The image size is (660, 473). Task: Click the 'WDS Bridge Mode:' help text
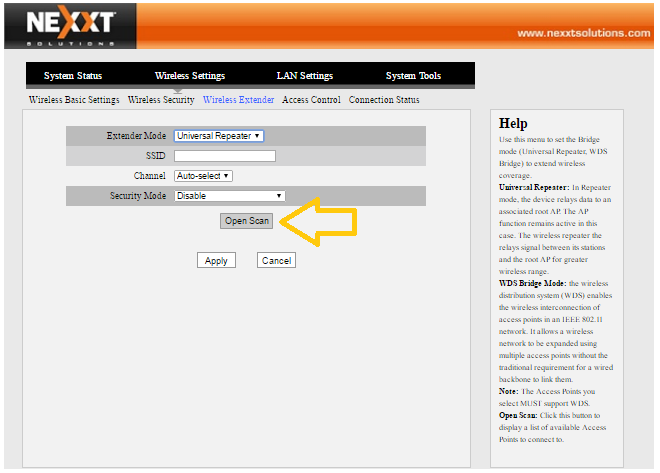tap(532, 283)
